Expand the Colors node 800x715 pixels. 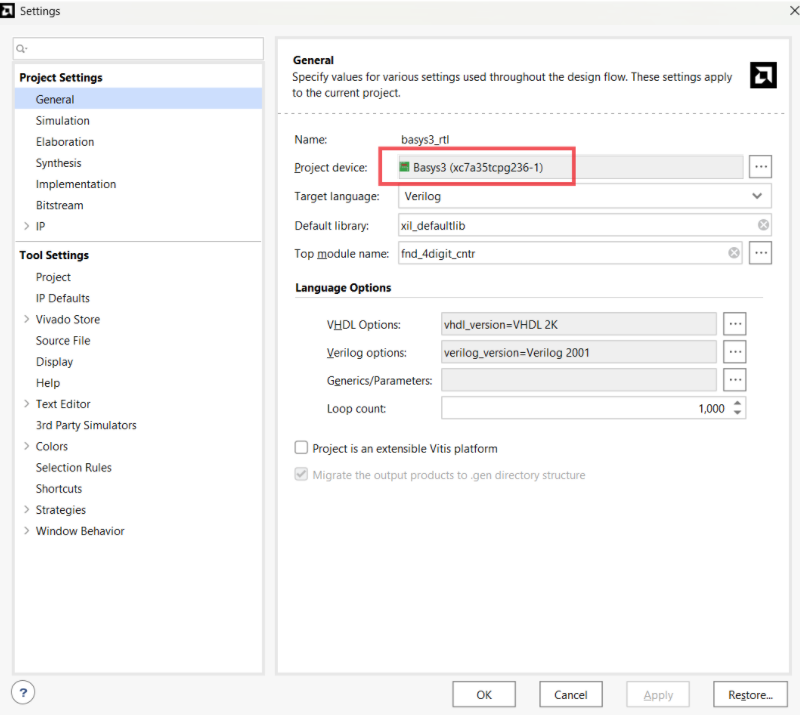point(27,446)
